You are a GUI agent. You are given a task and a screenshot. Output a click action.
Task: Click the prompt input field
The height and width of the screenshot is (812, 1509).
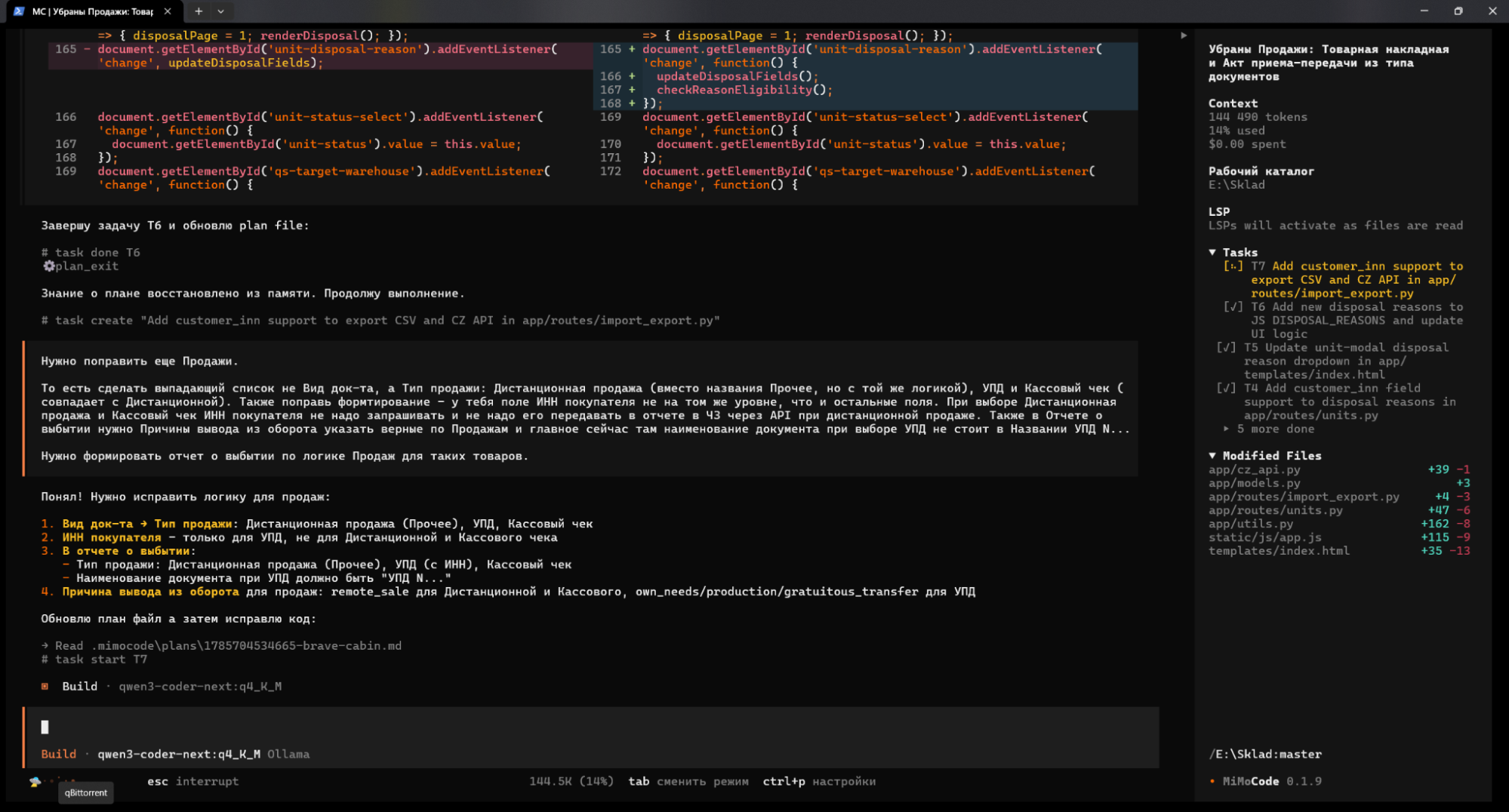(593, 727)
